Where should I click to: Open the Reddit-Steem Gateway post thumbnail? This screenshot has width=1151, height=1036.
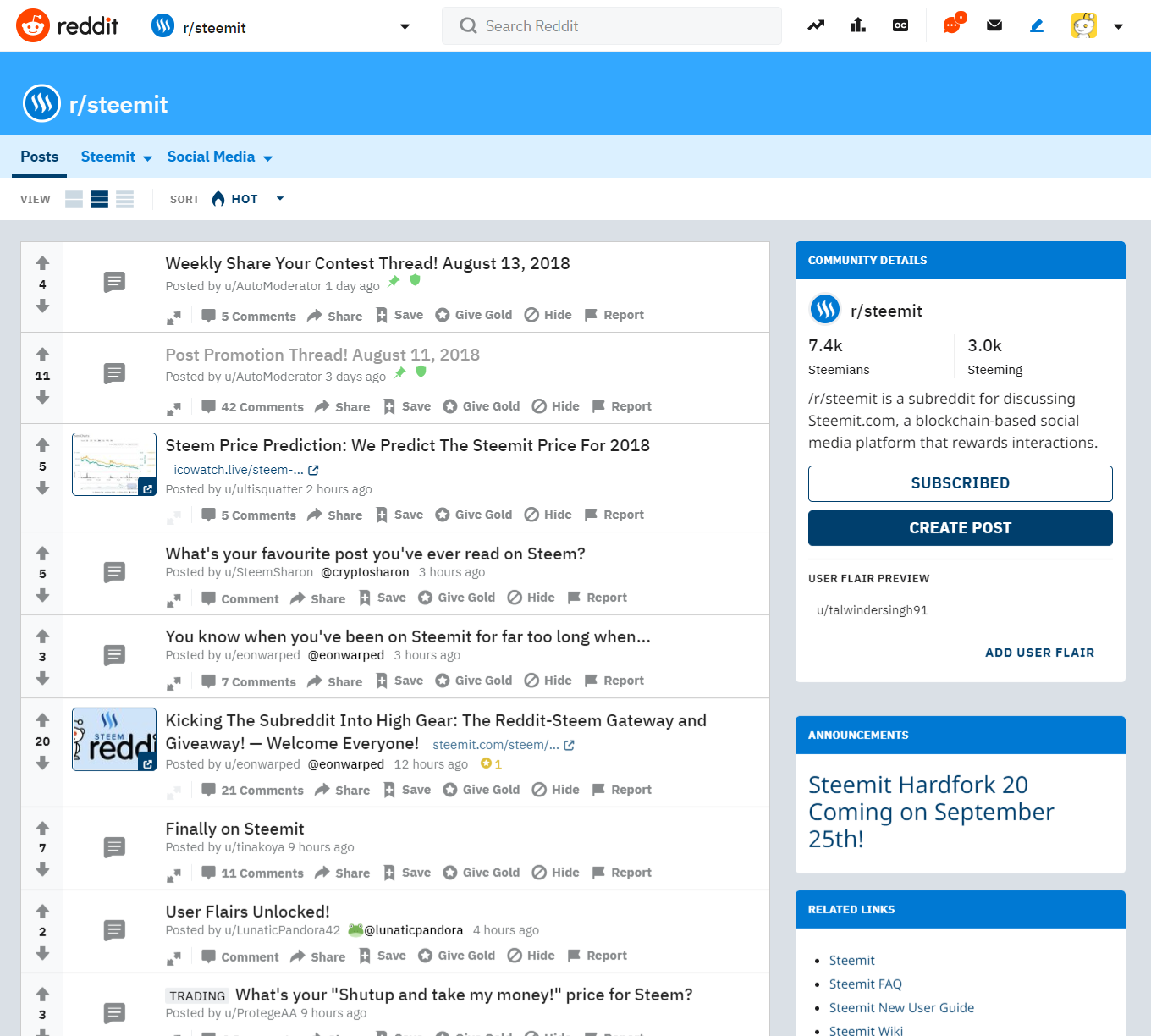tap(114, 739)
